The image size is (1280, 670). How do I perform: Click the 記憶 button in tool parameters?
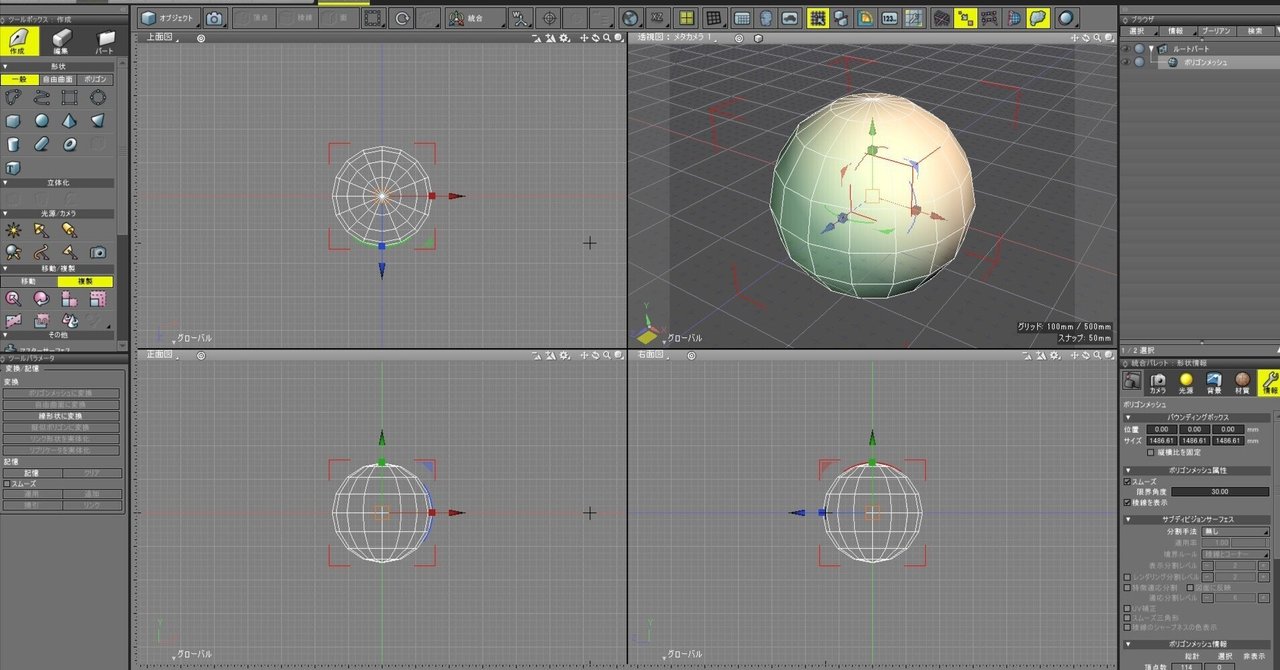[31, 474]
